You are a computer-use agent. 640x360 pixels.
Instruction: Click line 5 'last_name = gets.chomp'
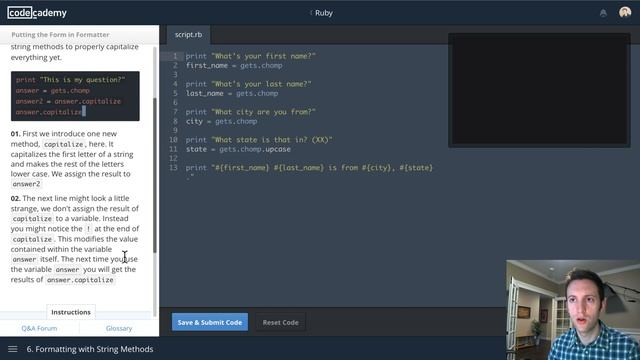(x=232, y=93)
